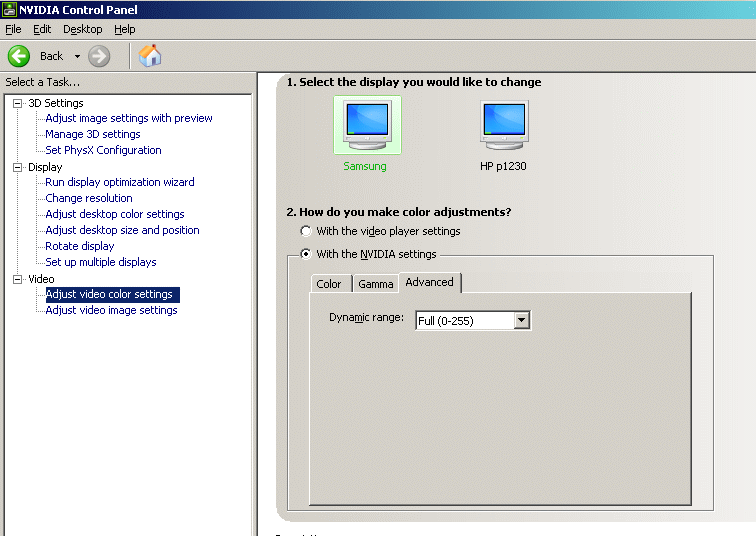The width and height of the screenshot is (756, 536).
Task: Open Rotate display task
Action: (80, 246)
